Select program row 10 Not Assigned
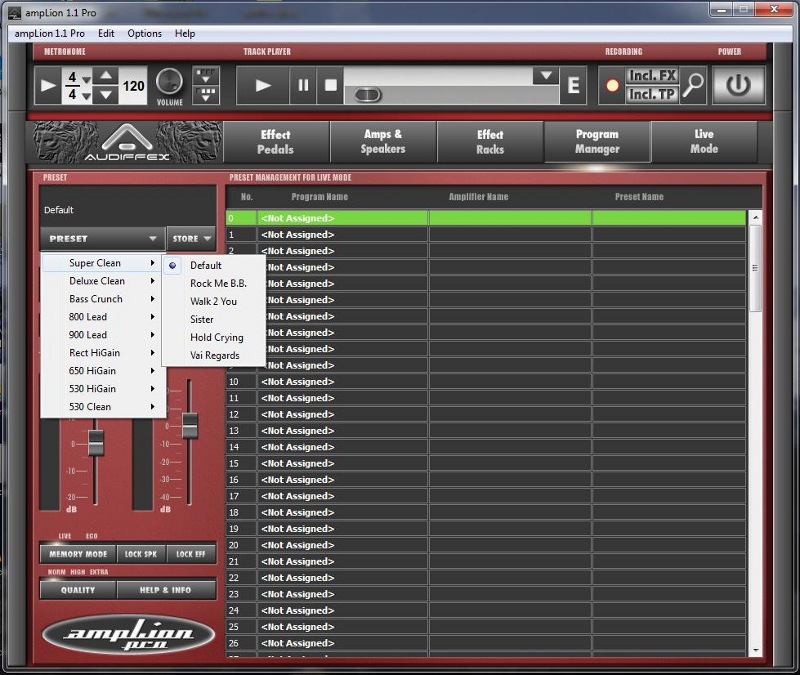This screenshot has width=800, height=675. (486, 382)
